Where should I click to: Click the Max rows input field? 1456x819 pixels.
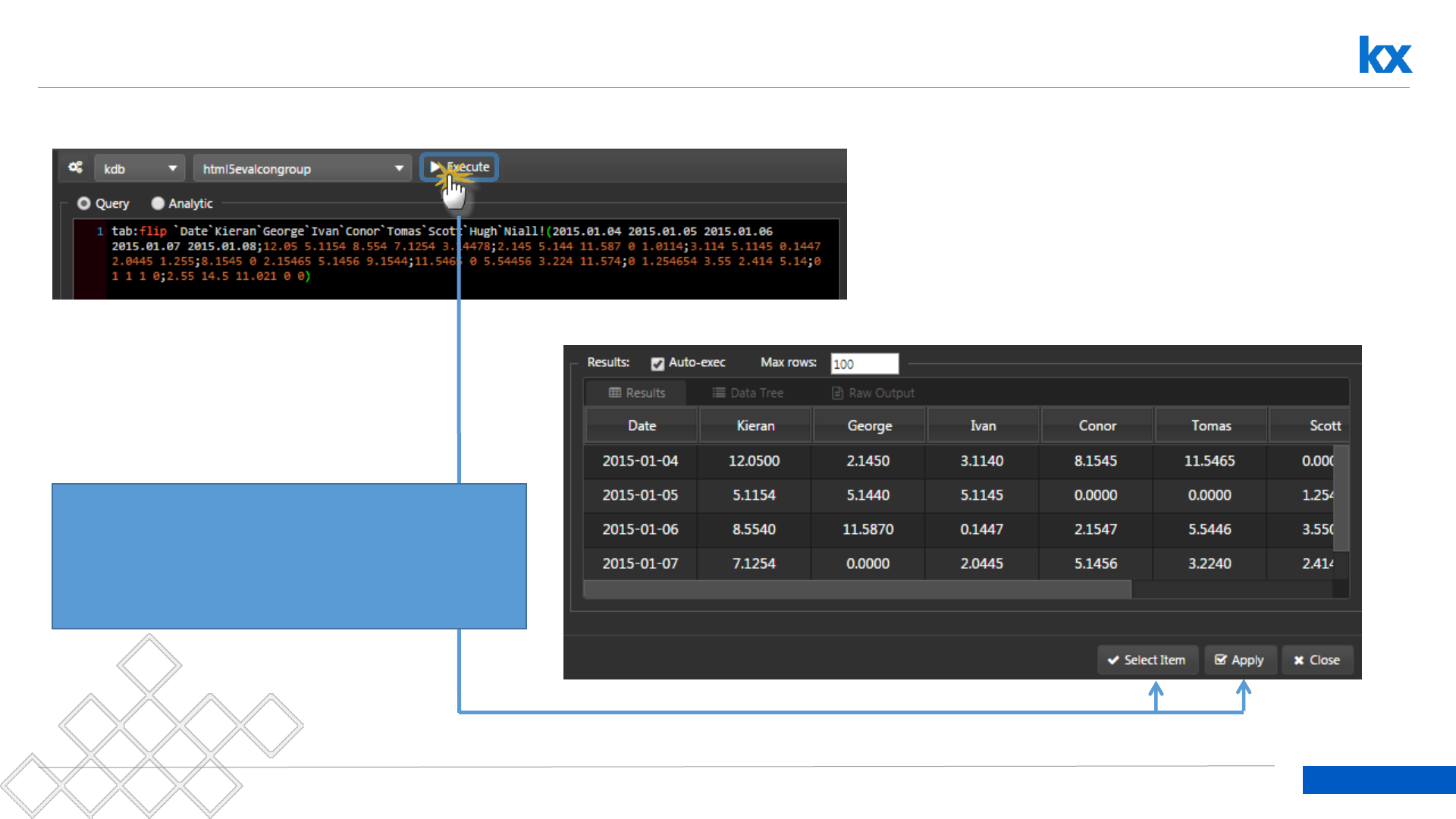tap(864, 364)
